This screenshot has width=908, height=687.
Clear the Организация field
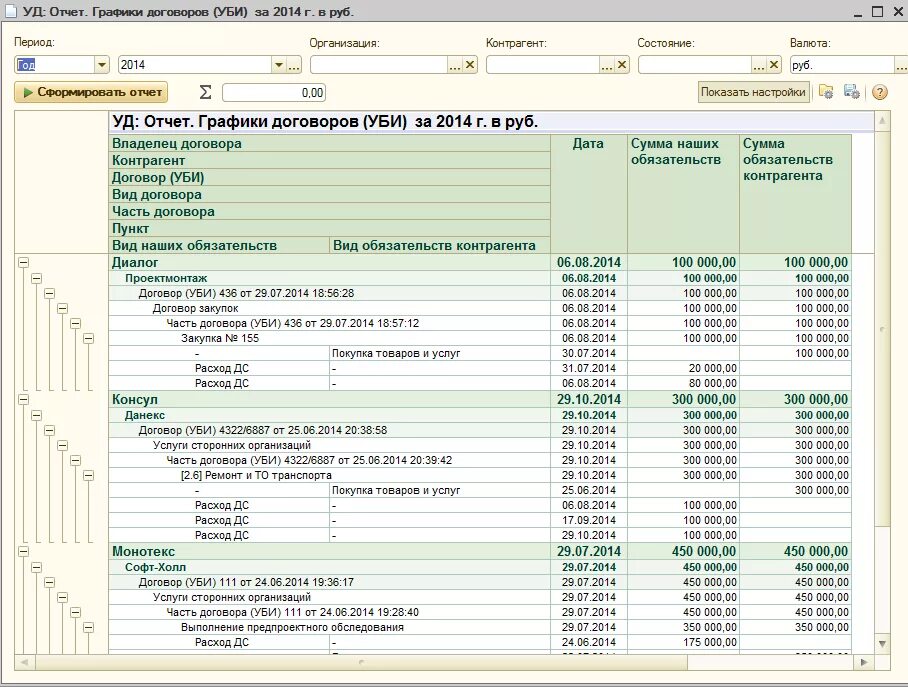pyautogui.click(x=470, y=65)
